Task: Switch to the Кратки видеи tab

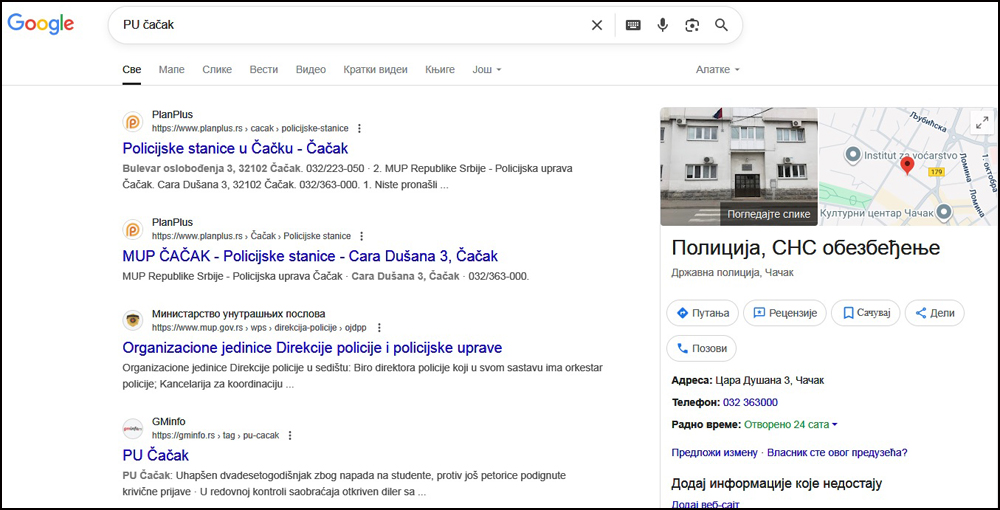Action: click(x=375, y=69)
